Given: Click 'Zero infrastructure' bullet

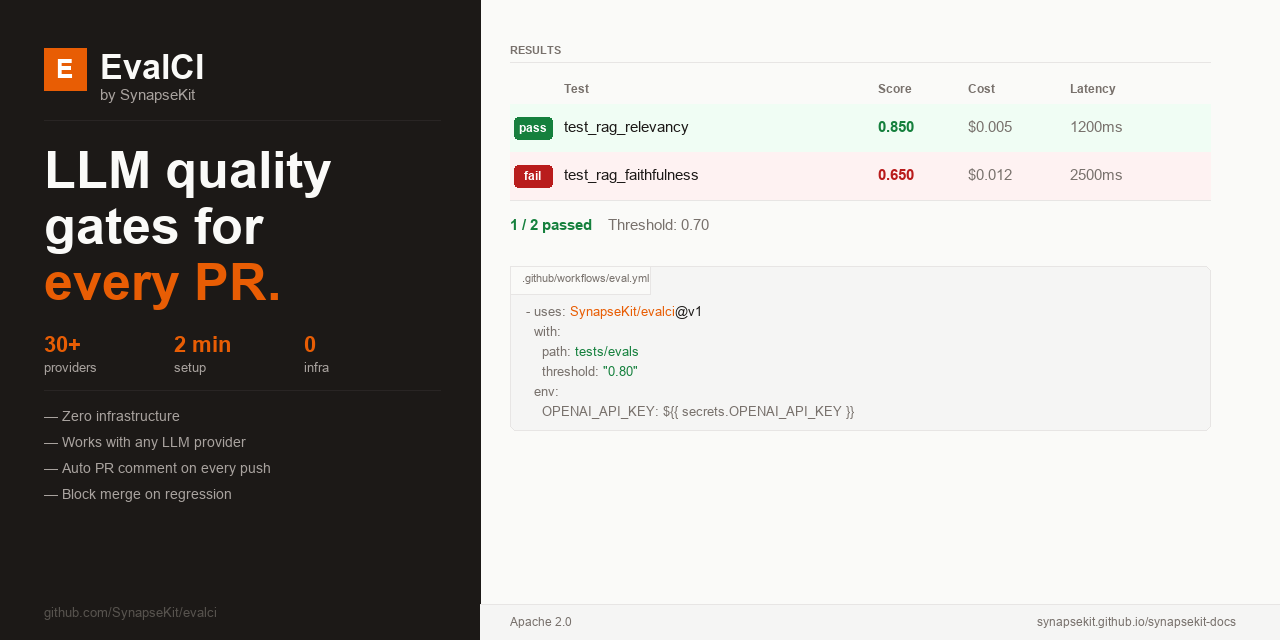Looking at the screenshot, I should coord(112,417).
